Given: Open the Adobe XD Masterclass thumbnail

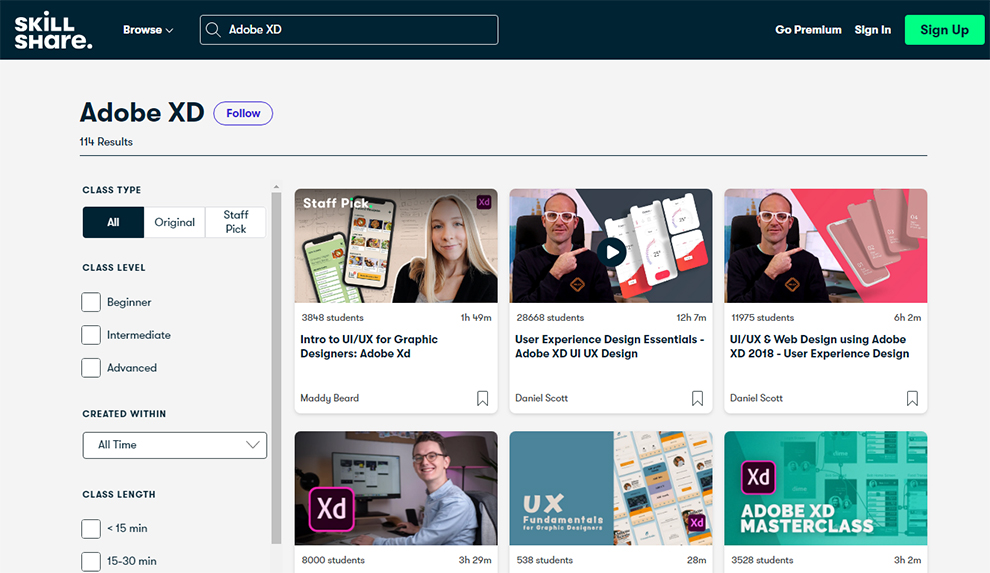Looking at the screenshot, I should (826, 488).
